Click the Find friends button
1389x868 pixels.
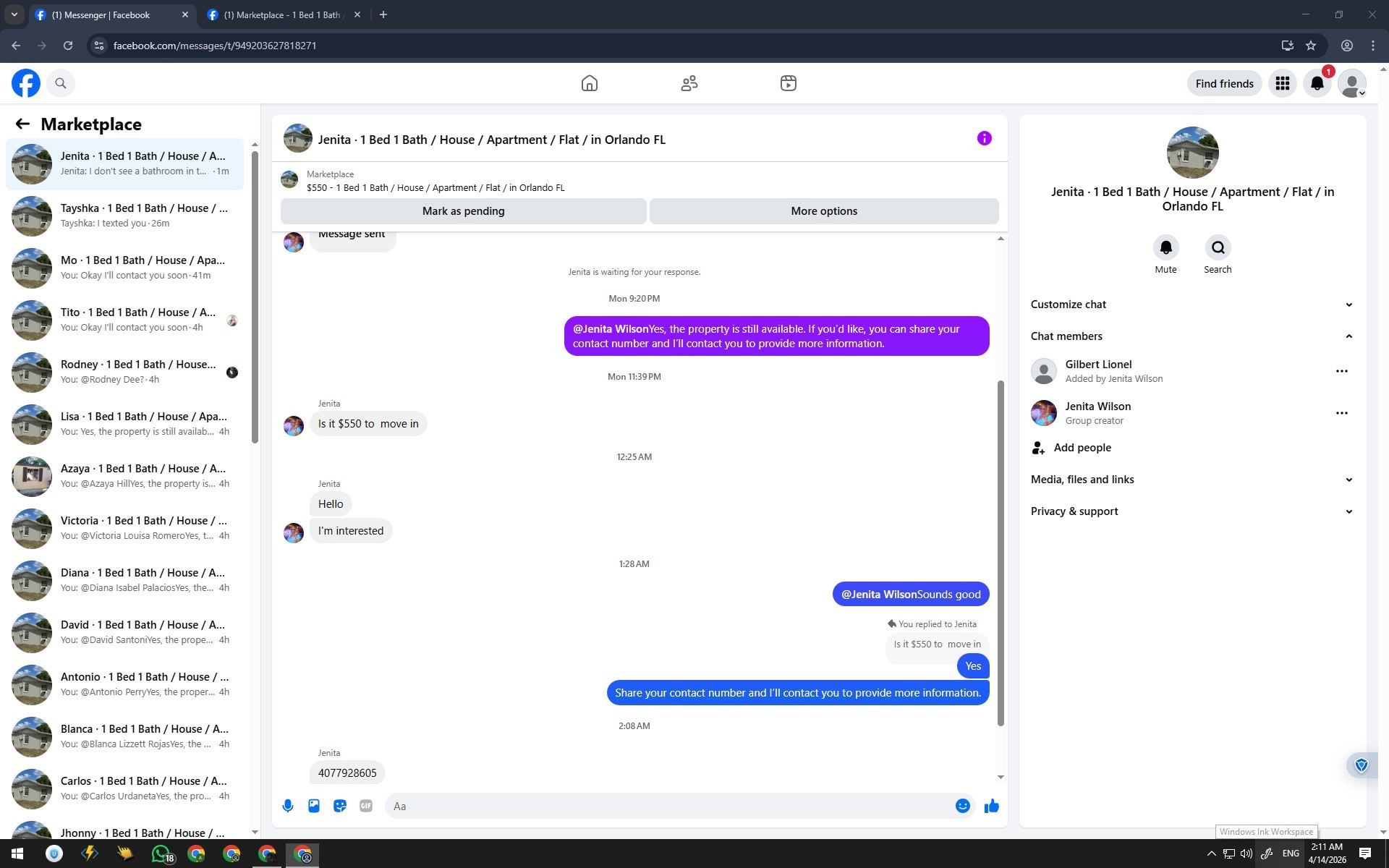1224,83
